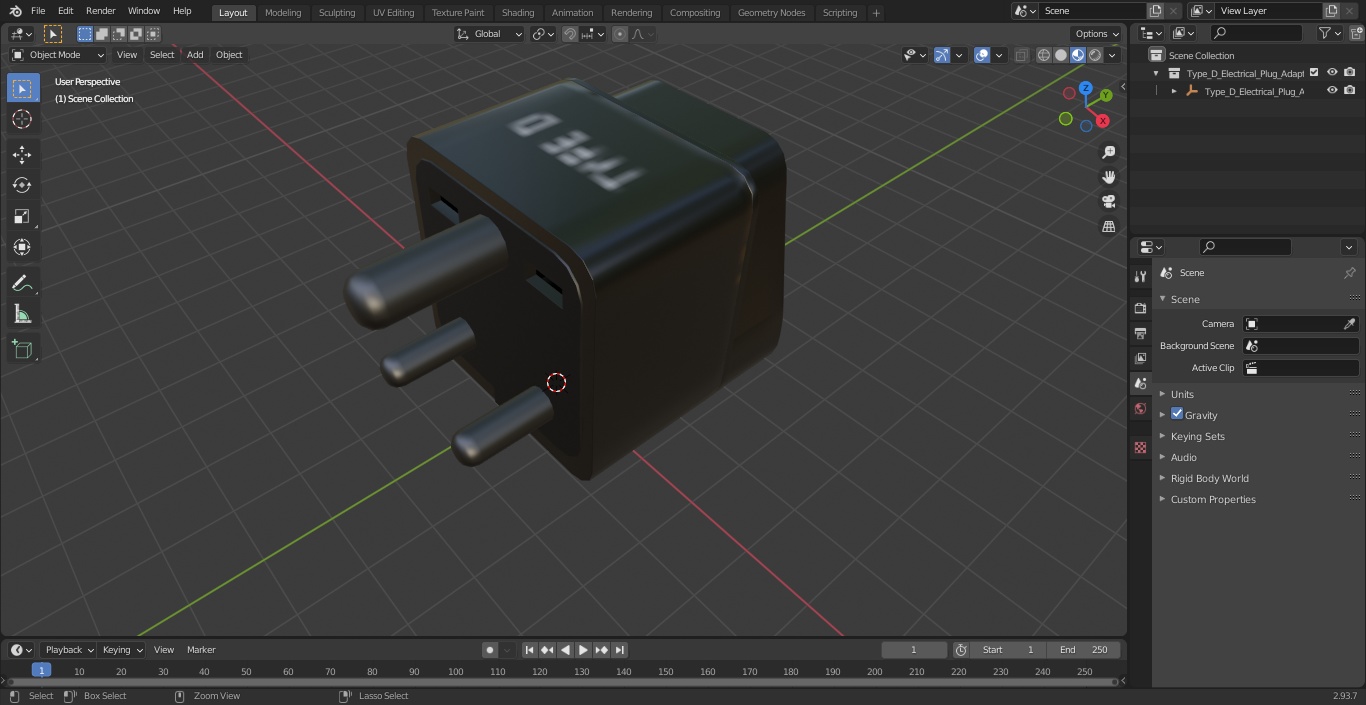Open the Texture properties tab

click(x=1140, y=447)
